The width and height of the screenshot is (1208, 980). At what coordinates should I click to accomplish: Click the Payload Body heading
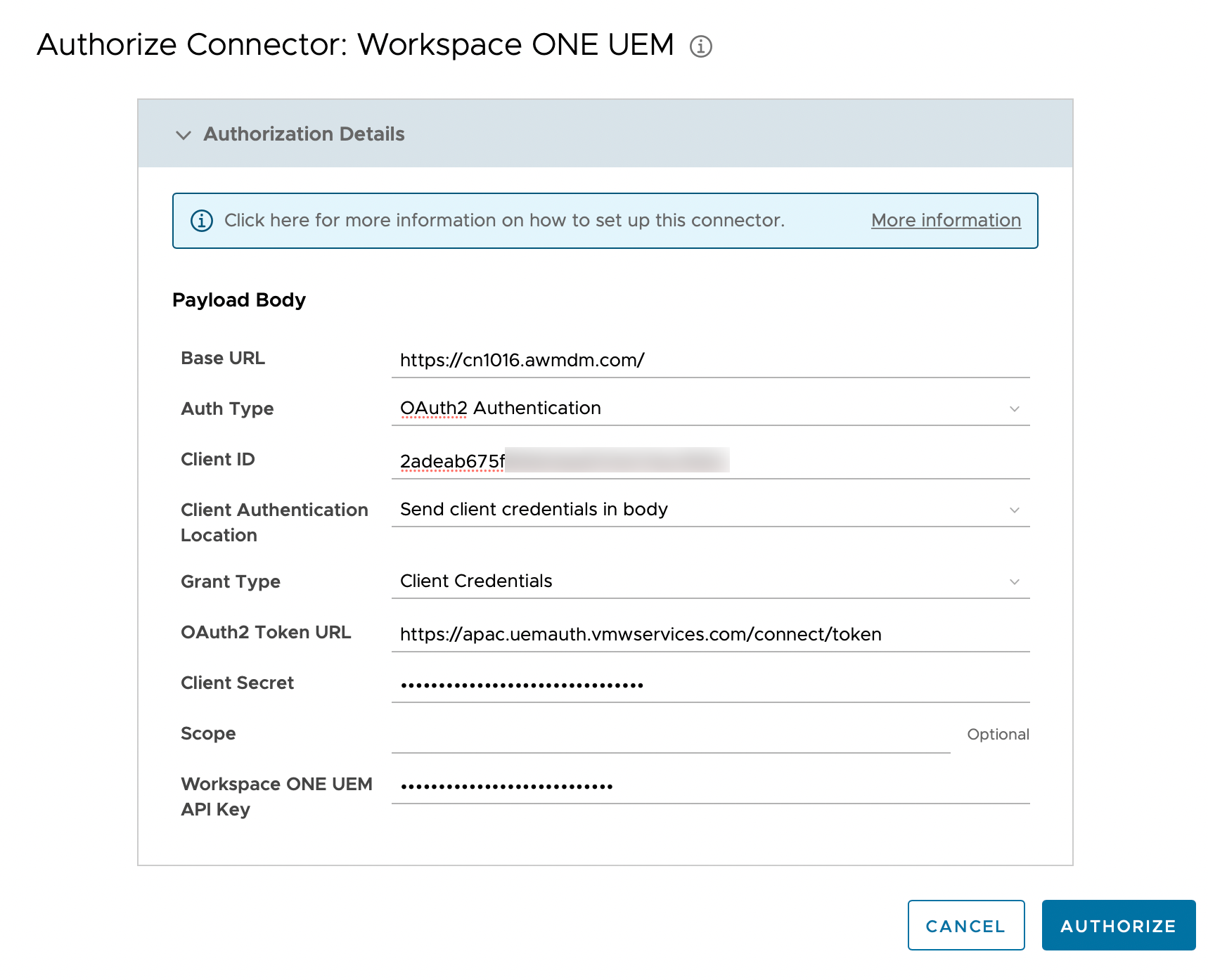point(239,300)
